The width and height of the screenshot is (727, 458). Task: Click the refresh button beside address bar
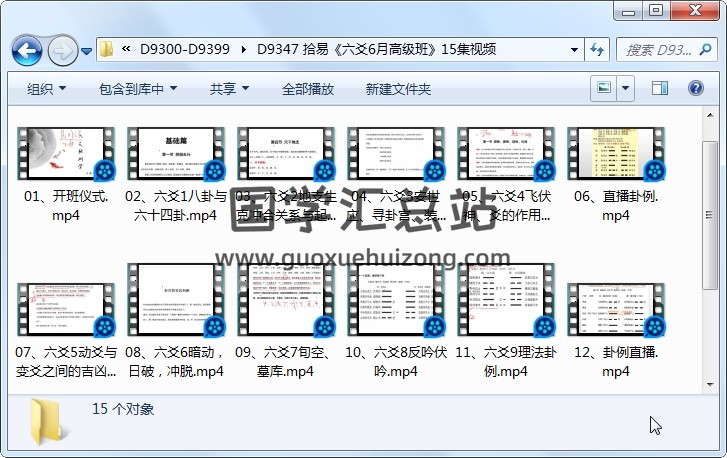pos(597,49)
